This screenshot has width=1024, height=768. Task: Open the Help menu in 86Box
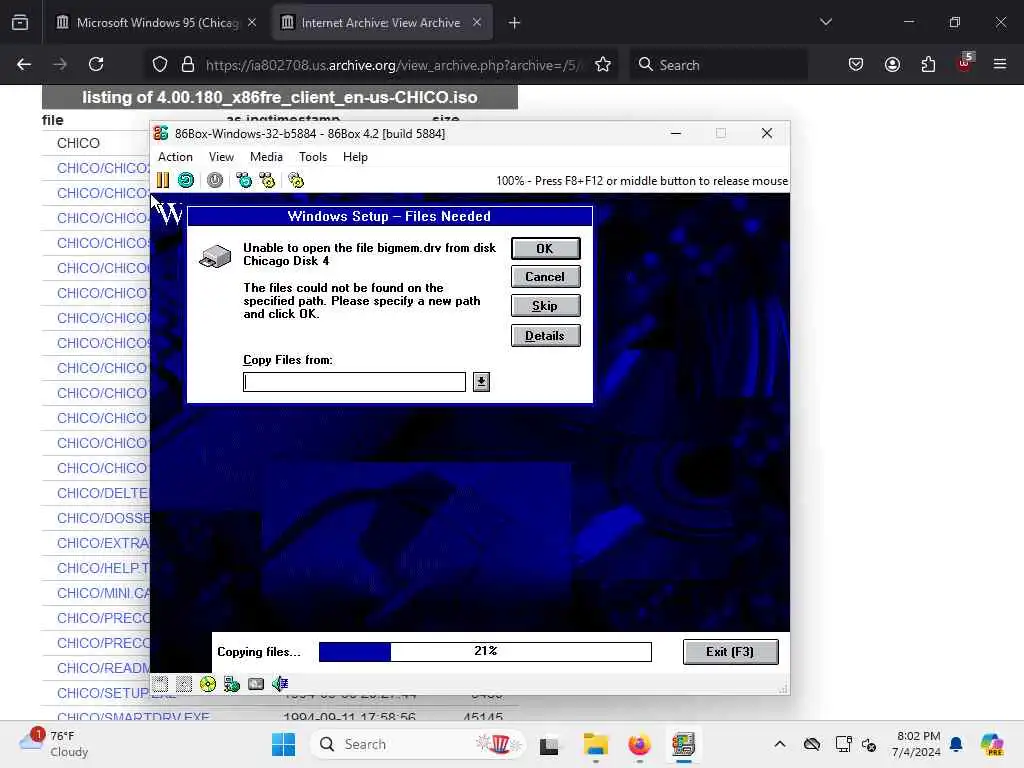[355, 157]
